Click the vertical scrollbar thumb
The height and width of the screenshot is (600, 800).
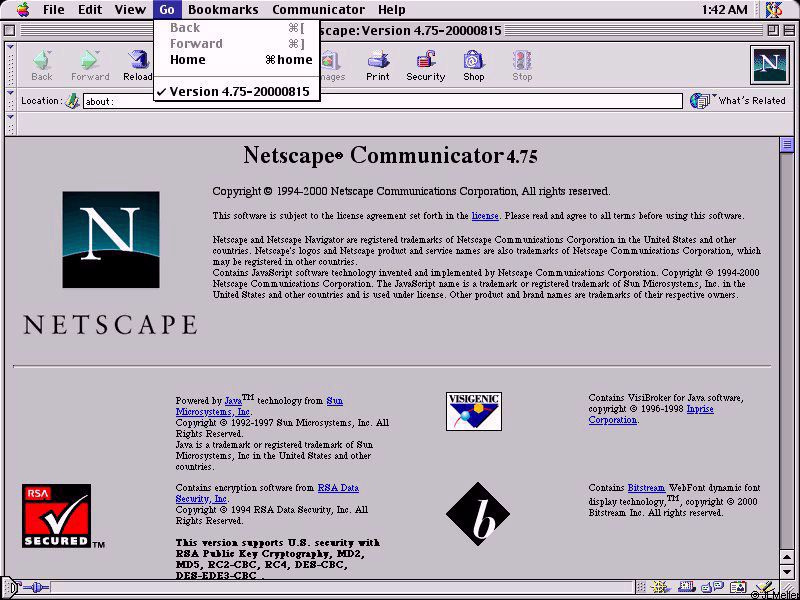[786, 144]
